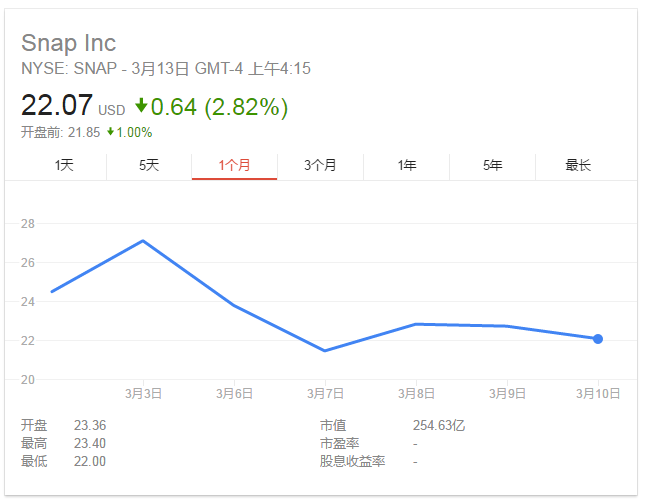Click the 3月3日 x-axis date label
This screenshot has height=499, width=651.
[x=143, y=394]
